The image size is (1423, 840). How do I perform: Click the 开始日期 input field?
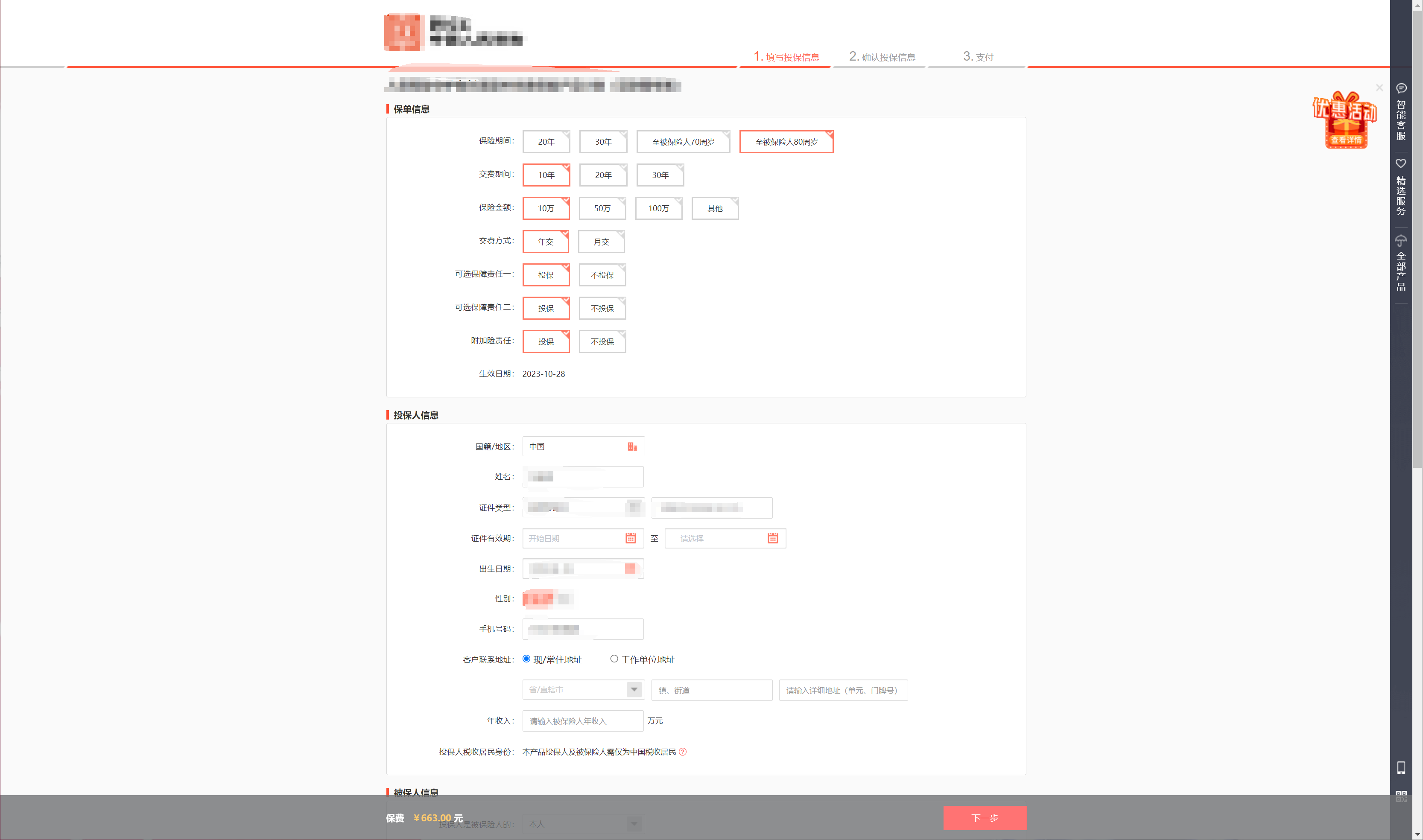click(583, 538)
